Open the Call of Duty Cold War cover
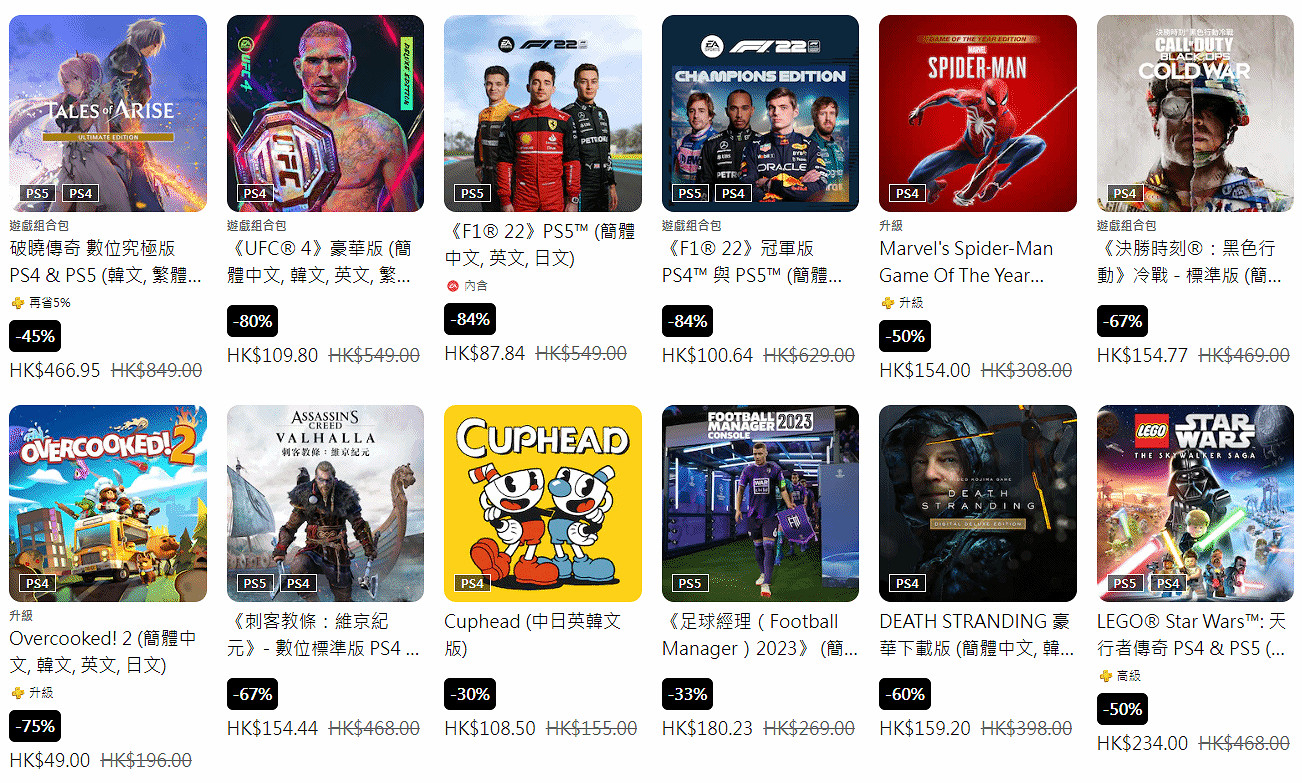1302x783 pixels. (1195, 113)
